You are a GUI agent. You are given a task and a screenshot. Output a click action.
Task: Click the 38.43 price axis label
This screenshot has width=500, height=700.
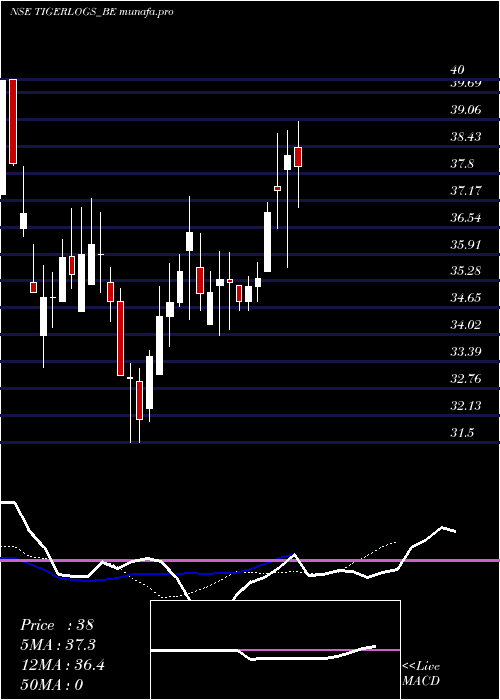466,137
